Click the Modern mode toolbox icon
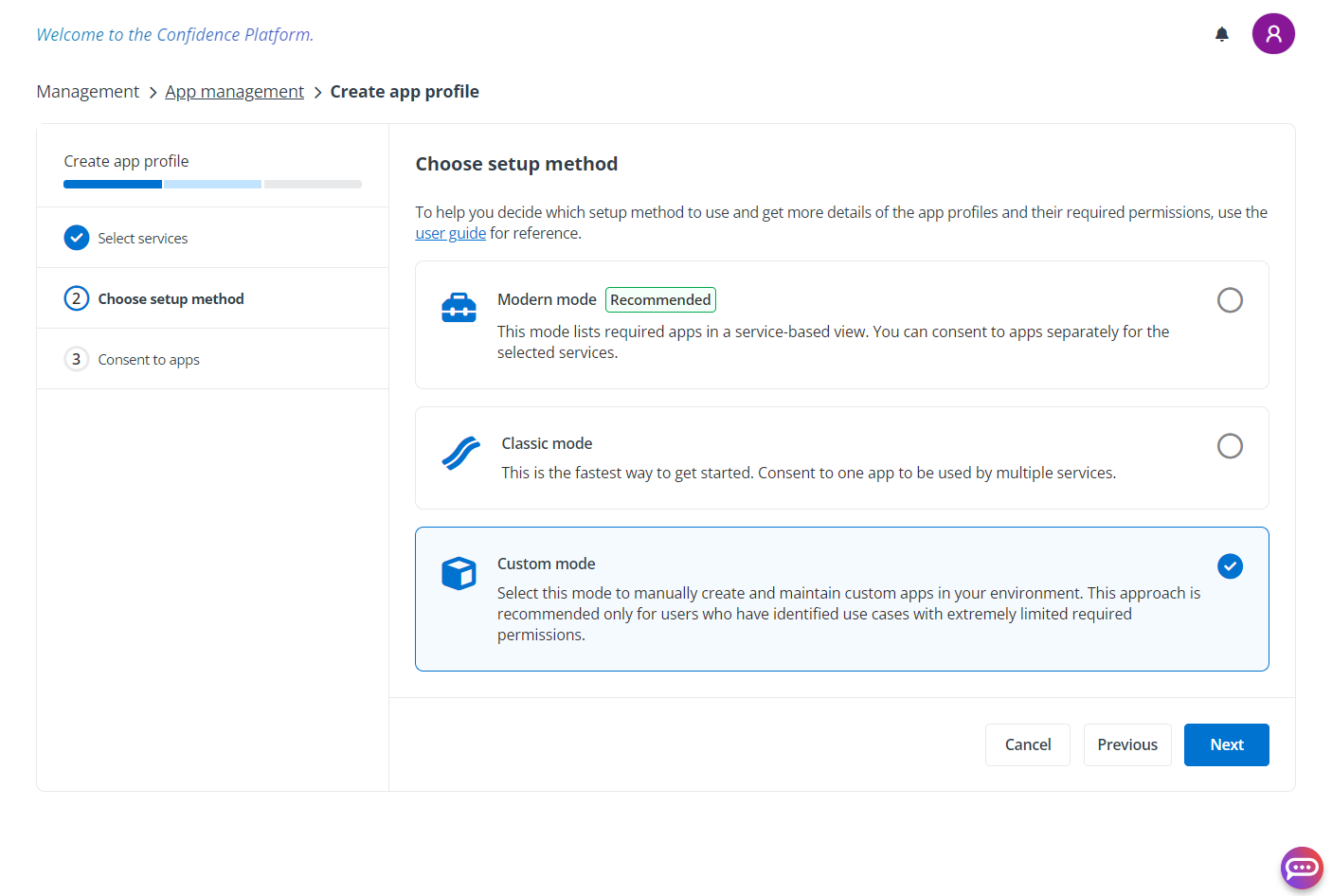The width and height of the screenshot is (1332, 896). (459, 308)
